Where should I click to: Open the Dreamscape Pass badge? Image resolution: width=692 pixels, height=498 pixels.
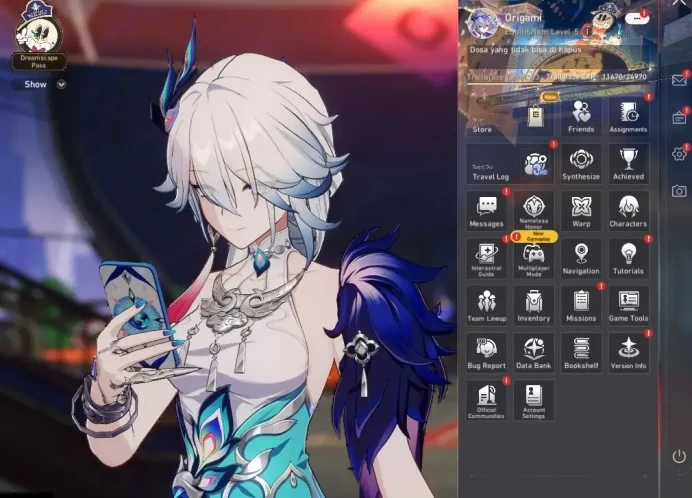pyautogui.click(x=39, y=36)
